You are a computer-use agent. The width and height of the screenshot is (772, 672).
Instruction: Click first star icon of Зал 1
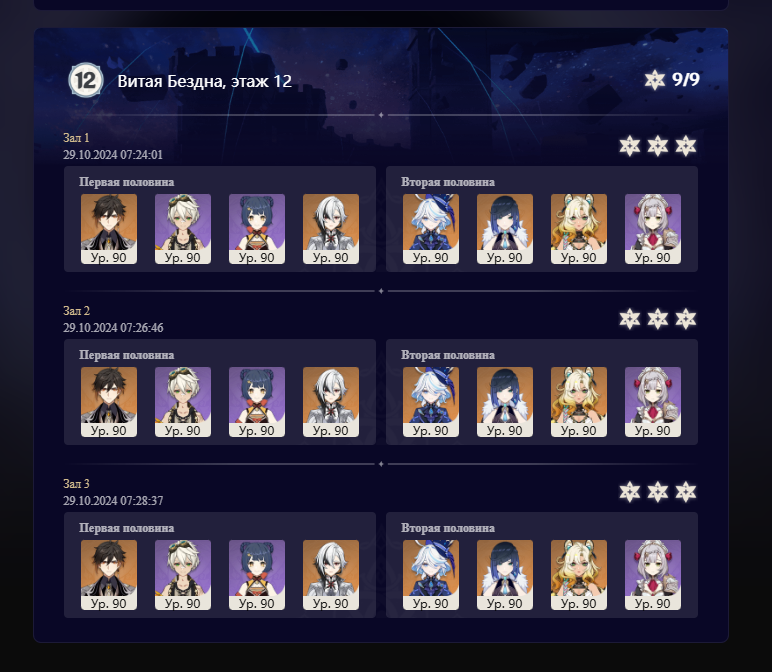click(x=630, y=146)
